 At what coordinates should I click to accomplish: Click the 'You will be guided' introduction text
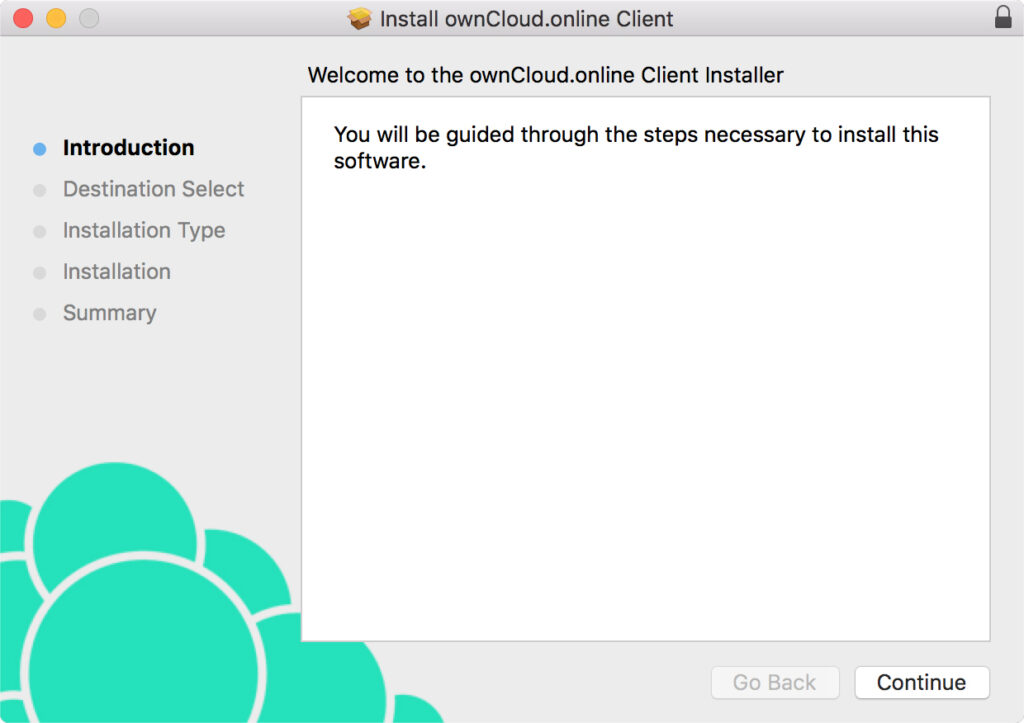tap(636, 147)
